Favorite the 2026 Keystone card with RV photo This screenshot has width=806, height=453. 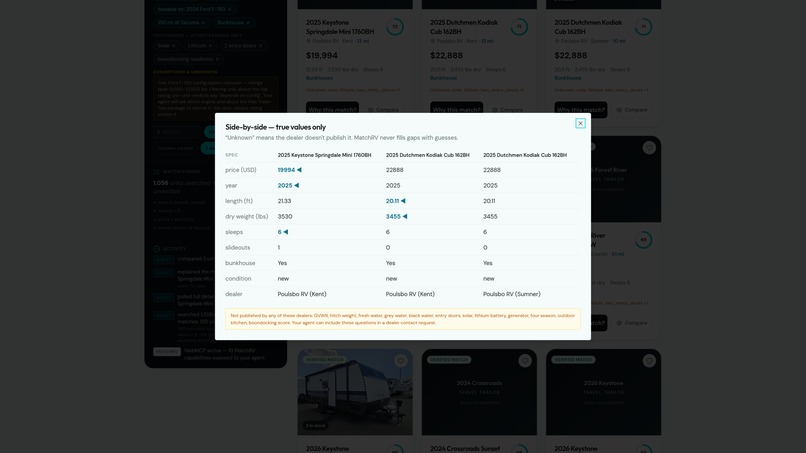pyautogui.click(x=400, y=361)
